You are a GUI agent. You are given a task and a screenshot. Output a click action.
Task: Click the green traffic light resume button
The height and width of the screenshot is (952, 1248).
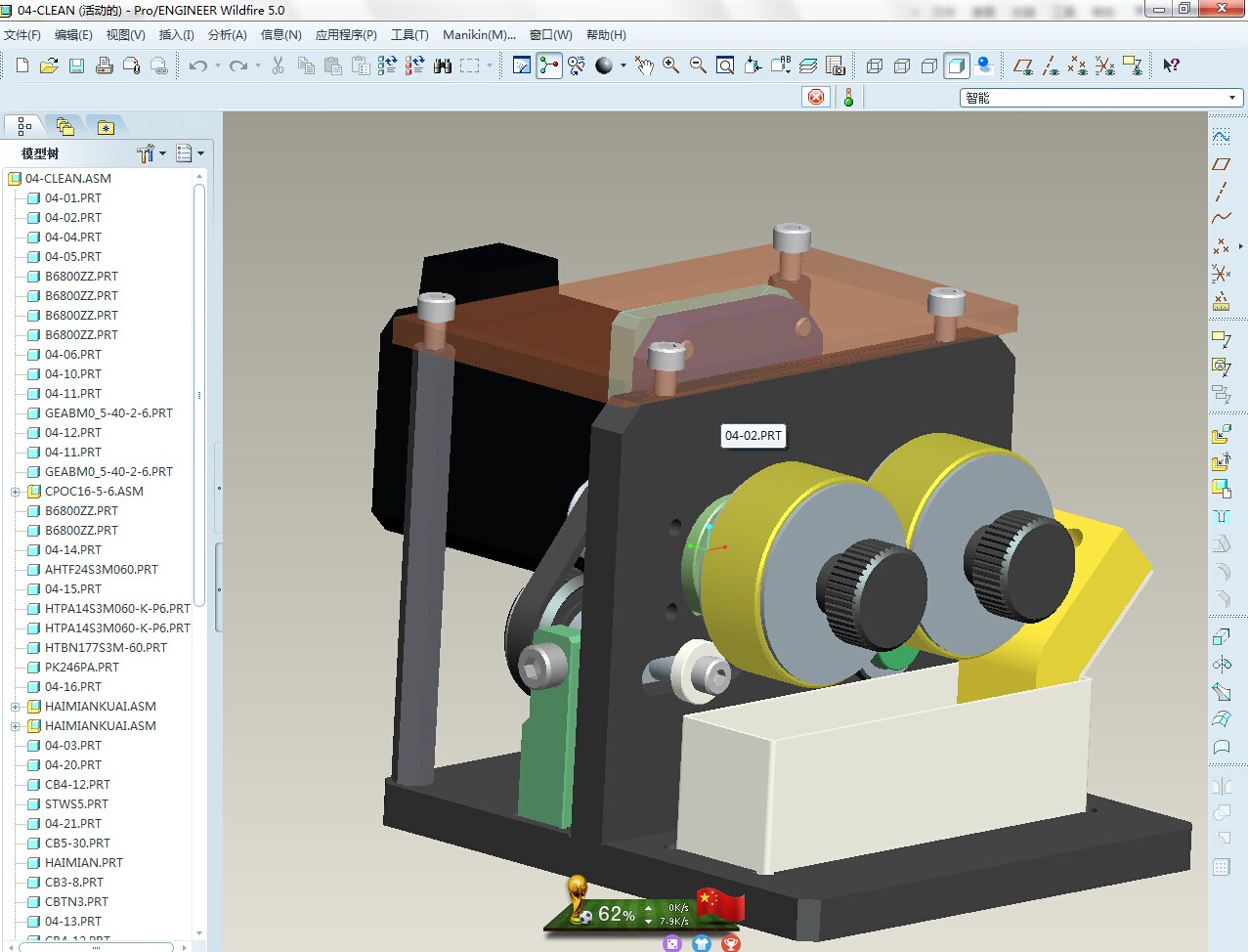click(x=847, y=97)
